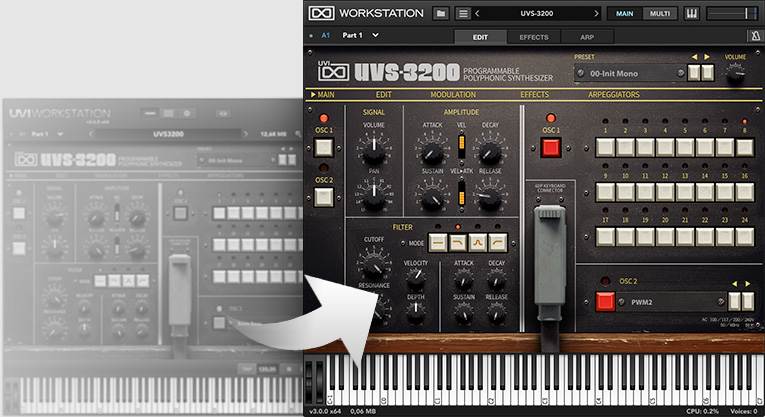Open the folder browser icon in top bar
The image size is (765, 417).
441,14
